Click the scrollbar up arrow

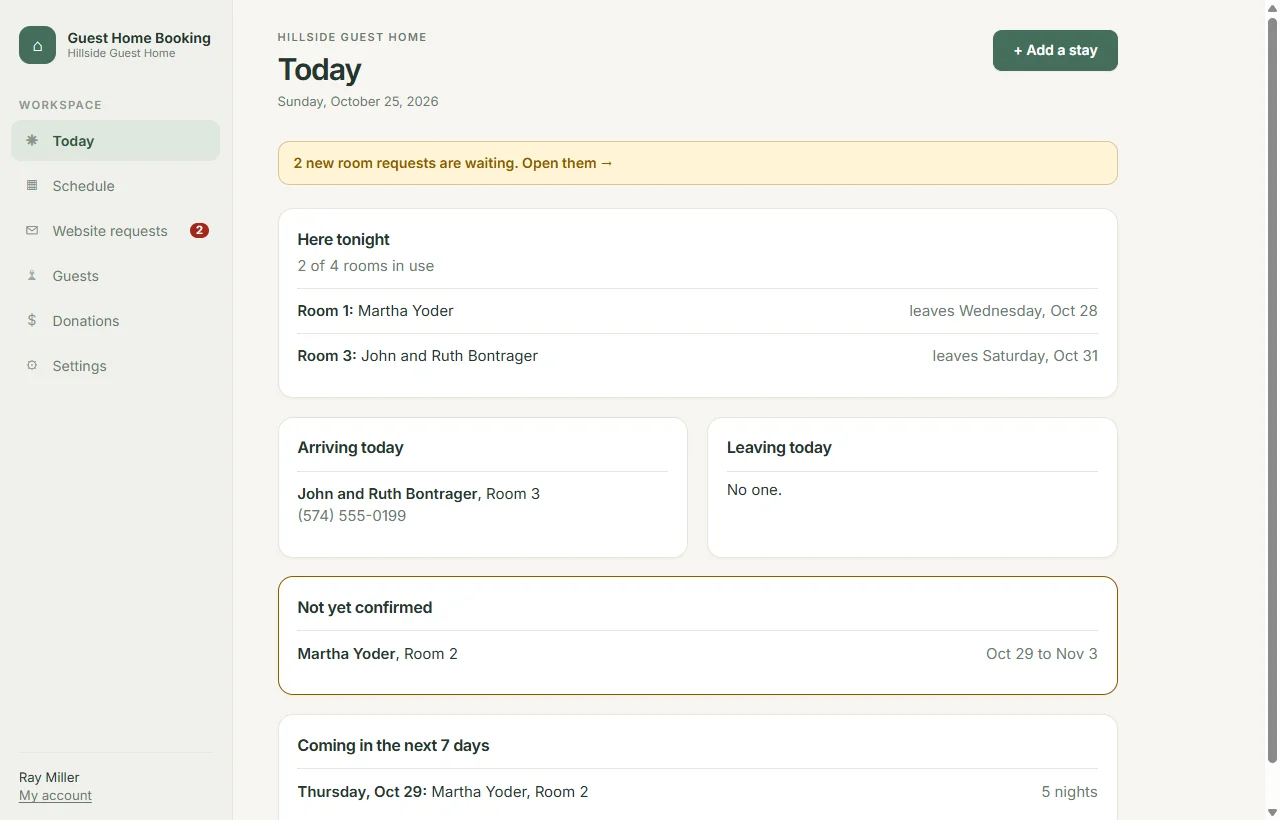pyautogui.click(x=1272, y=7)
